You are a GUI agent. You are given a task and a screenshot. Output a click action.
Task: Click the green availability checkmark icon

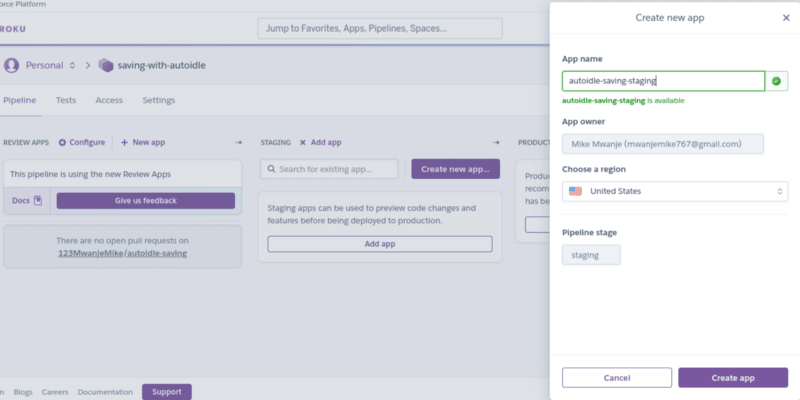[777, 81]
